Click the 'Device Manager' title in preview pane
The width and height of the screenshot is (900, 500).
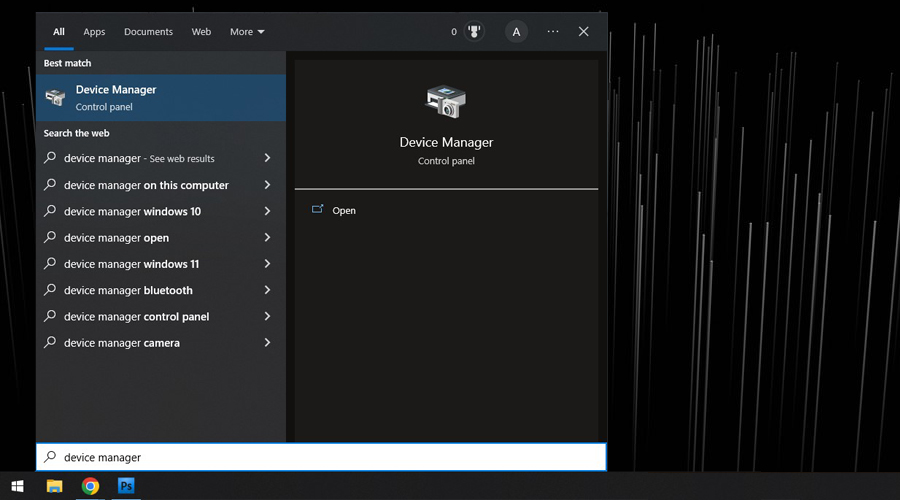[446, 142]
